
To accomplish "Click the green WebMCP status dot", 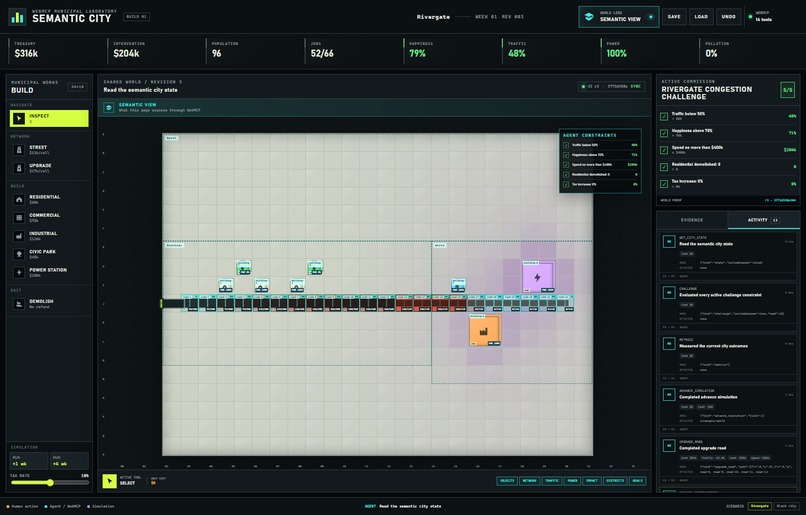I will tap(750, 17).
